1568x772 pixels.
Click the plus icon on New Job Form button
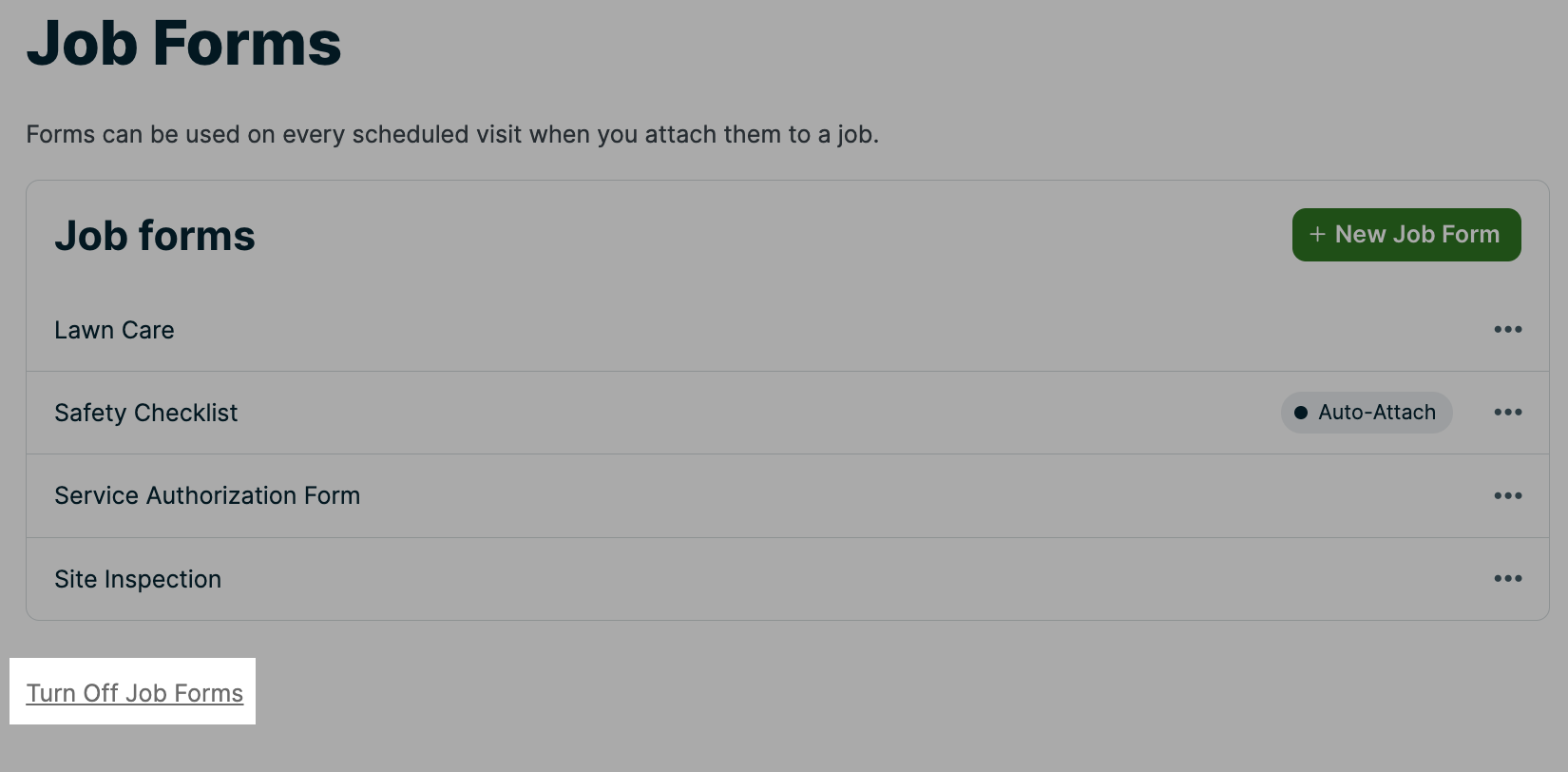pos(1318,234)
